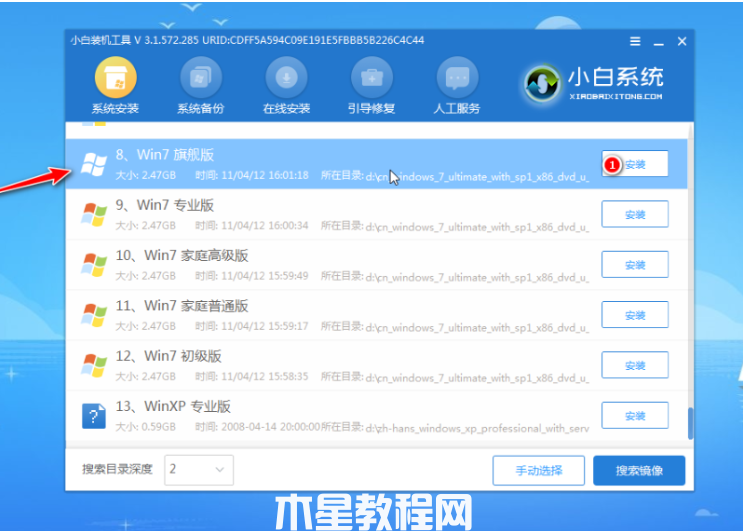Install Win7 初级版 with its 安装 button
The width and height of the screenshot is (743, 531).
(x=635, y=365)
